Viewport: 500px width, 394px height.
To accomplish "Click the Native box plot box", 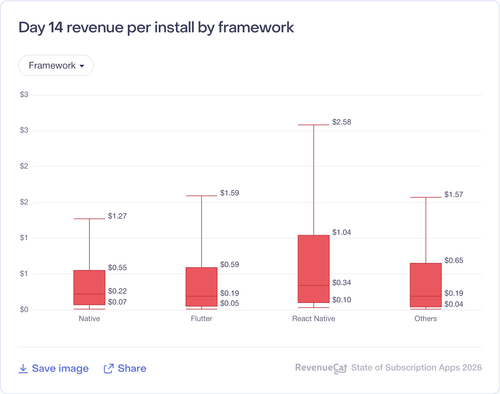I will pos(89,287).
